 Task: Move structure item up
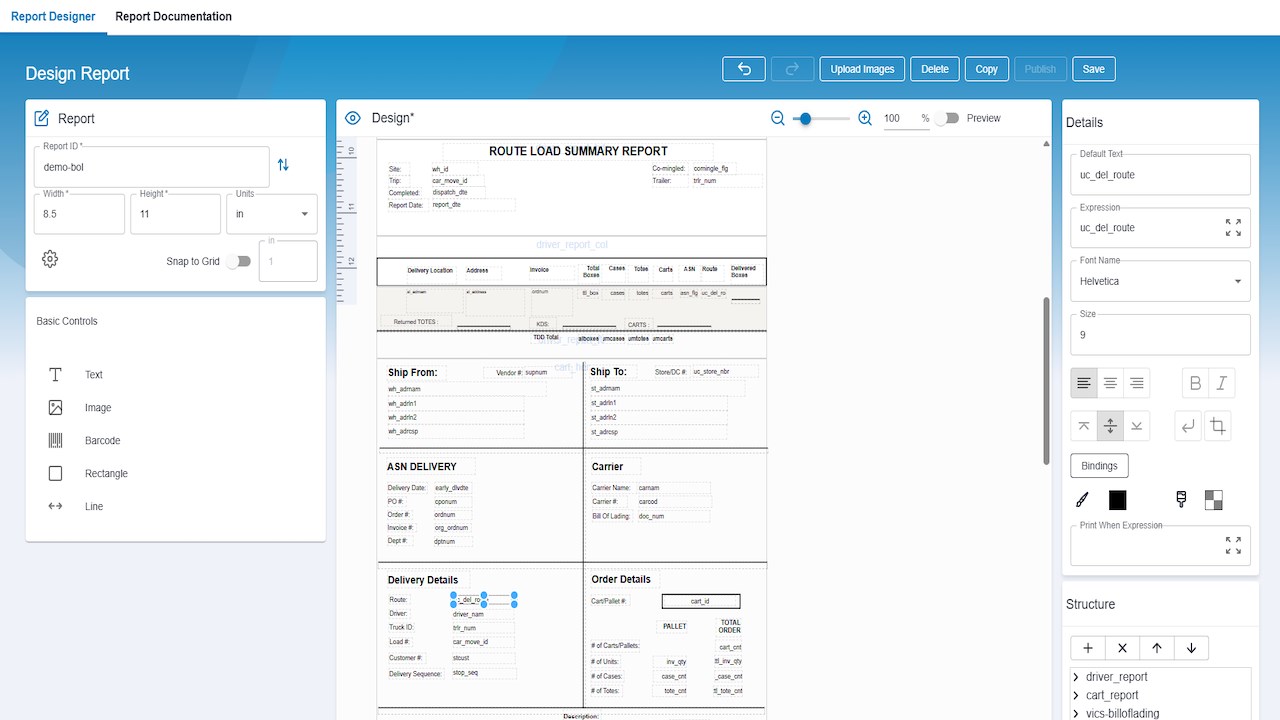pyautogui.click(x=1157, y=648)
